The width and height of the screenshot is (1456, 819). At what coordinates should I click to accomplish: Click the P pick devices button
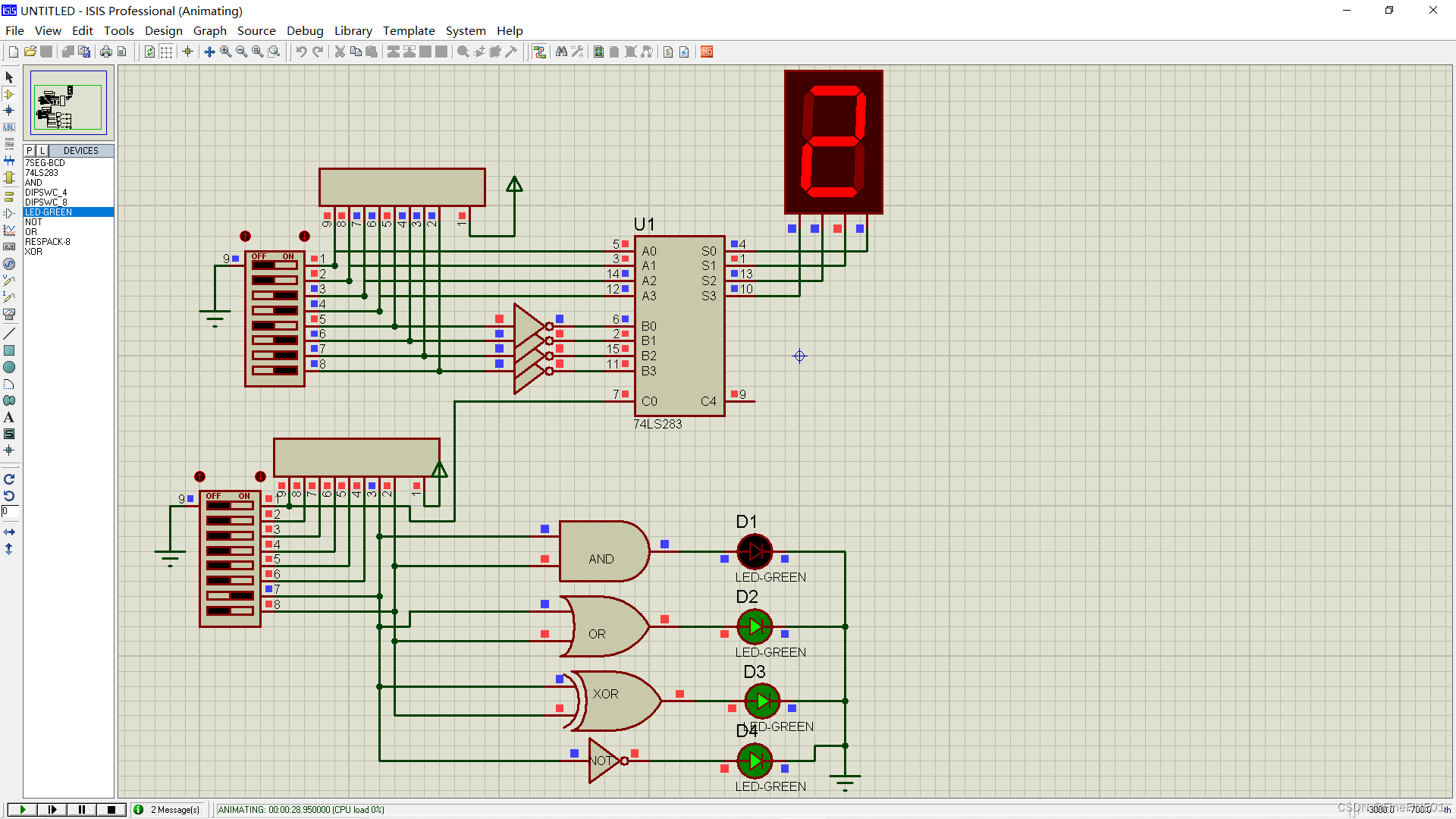[x=30, y=151]
